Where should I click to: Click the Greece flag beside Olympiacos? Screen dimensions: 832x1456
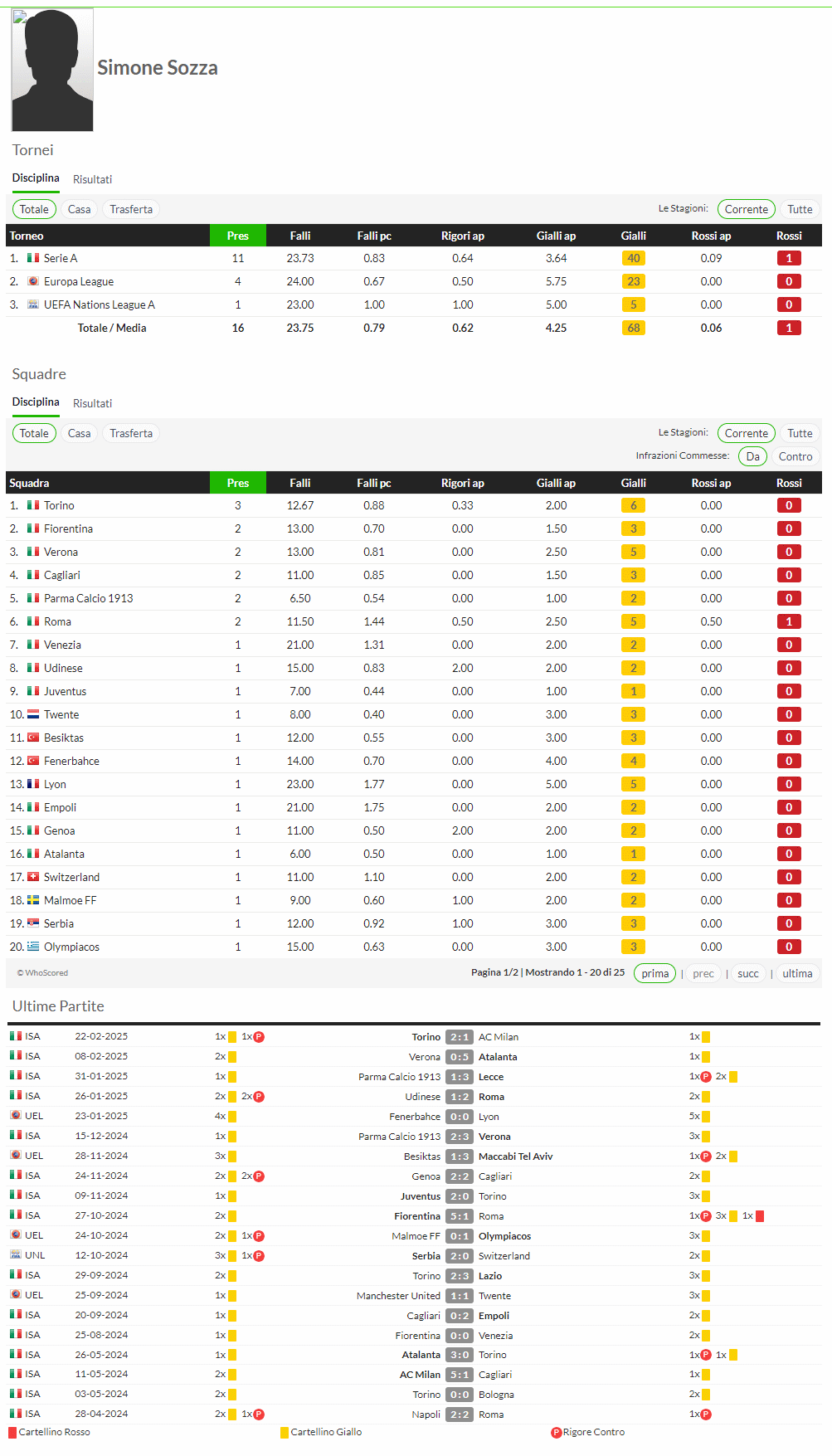tap(33, 947)
